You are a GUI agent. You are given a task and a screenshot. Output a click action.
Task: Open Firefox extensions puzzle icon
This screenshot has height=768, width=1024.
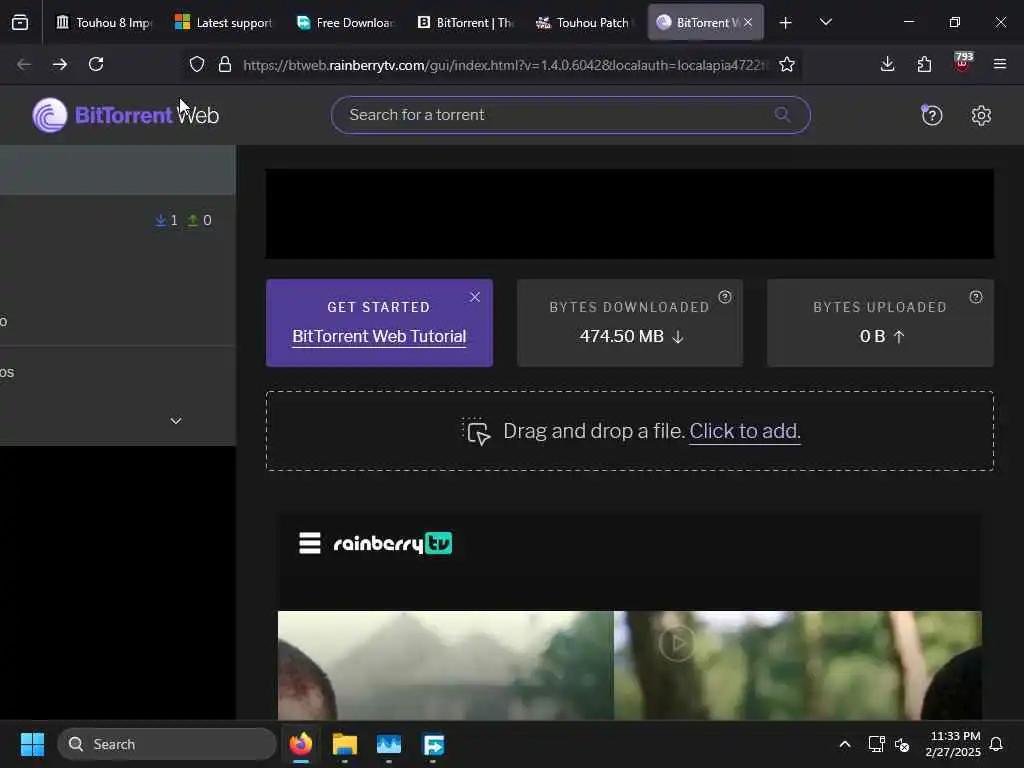924,64
